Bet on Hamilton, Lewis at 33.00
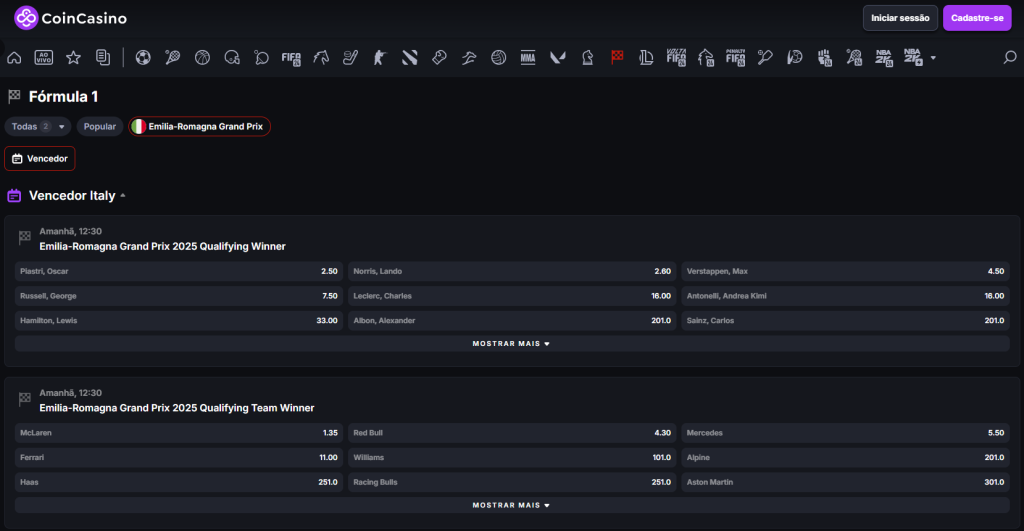Screen dimensions: 1024x531 pyautogui.click(x=179, y=321)
